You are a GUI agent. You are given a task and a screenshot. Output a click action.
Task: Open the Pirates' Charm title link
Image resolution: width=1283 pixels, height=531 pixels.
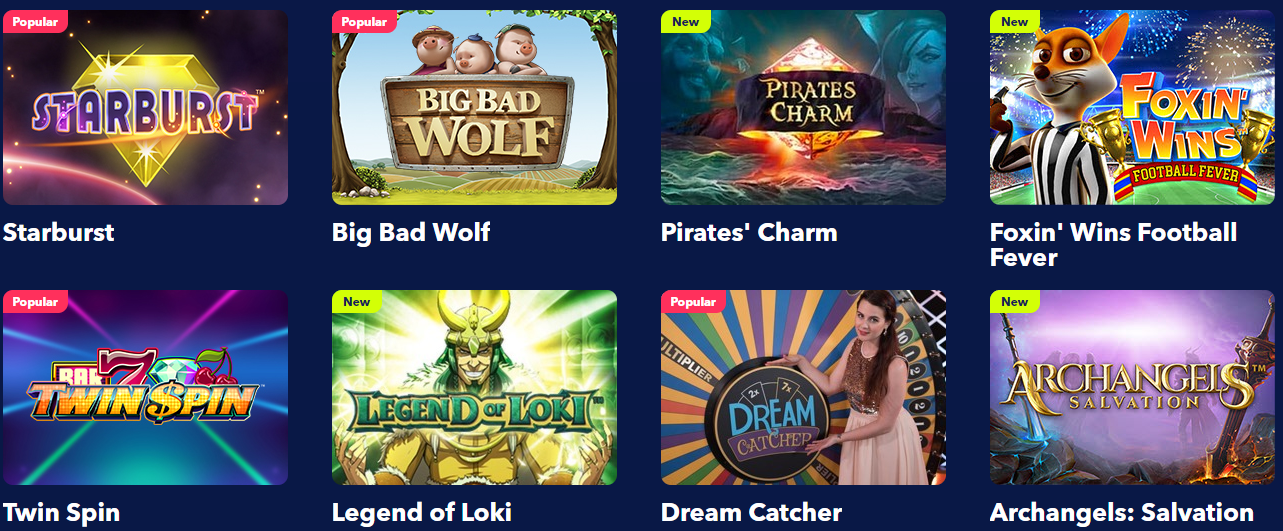click(x=749, y=233)
